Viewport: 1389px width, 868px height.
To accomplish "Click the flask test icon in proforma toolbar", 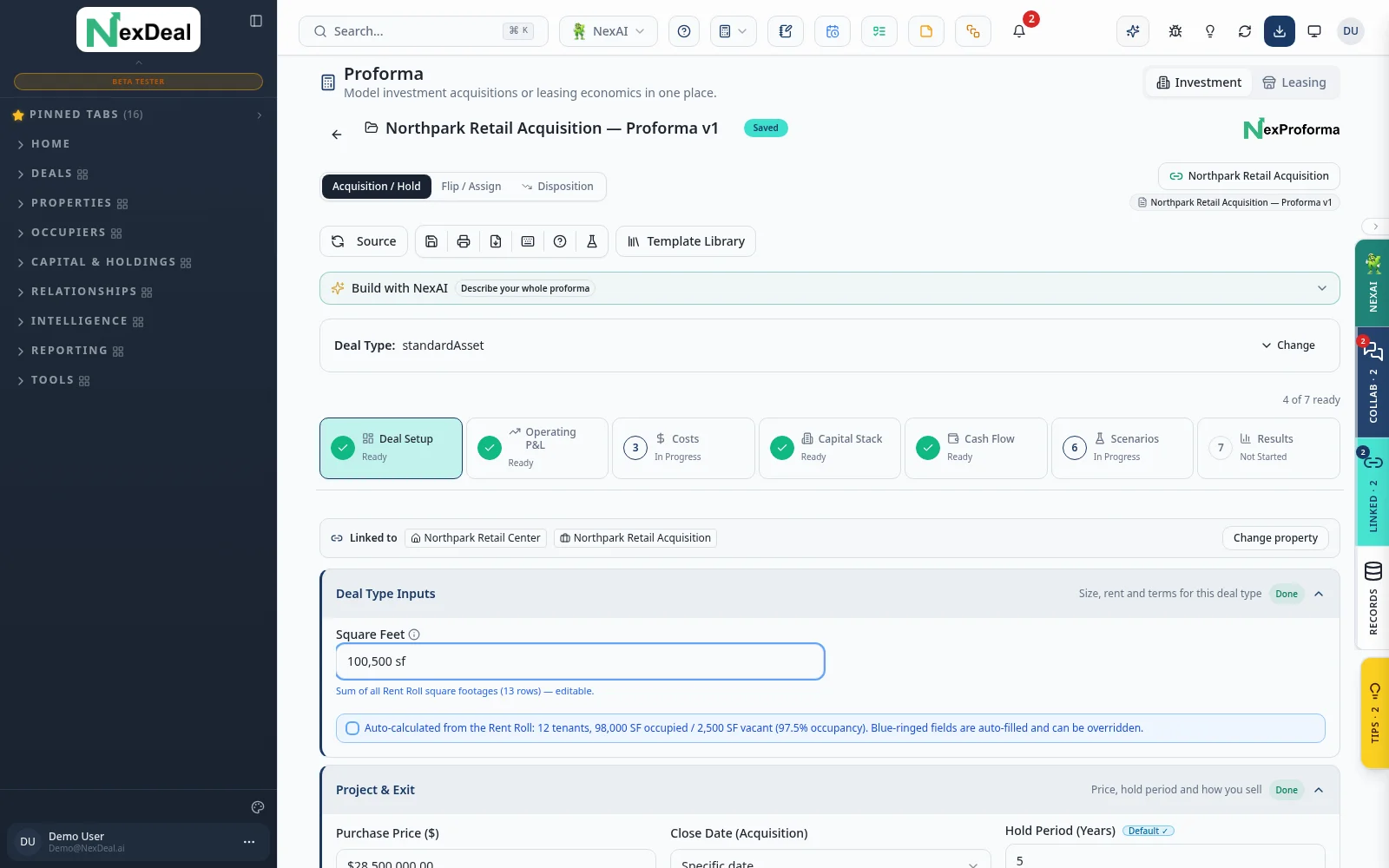I will (x=592, y=241).
